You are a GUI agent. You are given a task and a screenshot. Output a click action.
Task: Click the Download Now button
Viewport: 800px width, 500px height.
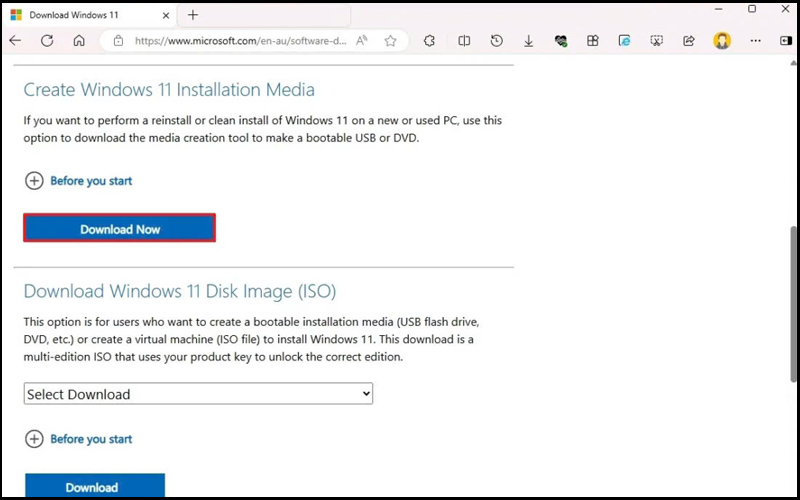(120, 228)
